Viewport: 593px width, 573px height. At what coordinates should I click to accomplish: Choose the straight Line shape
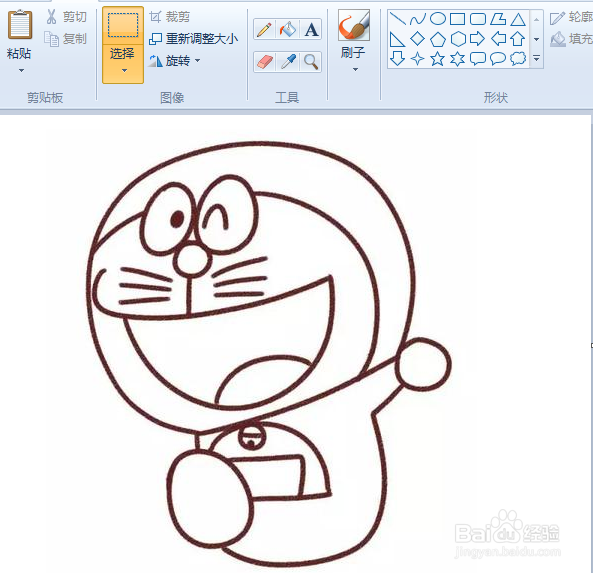(397, 19)
